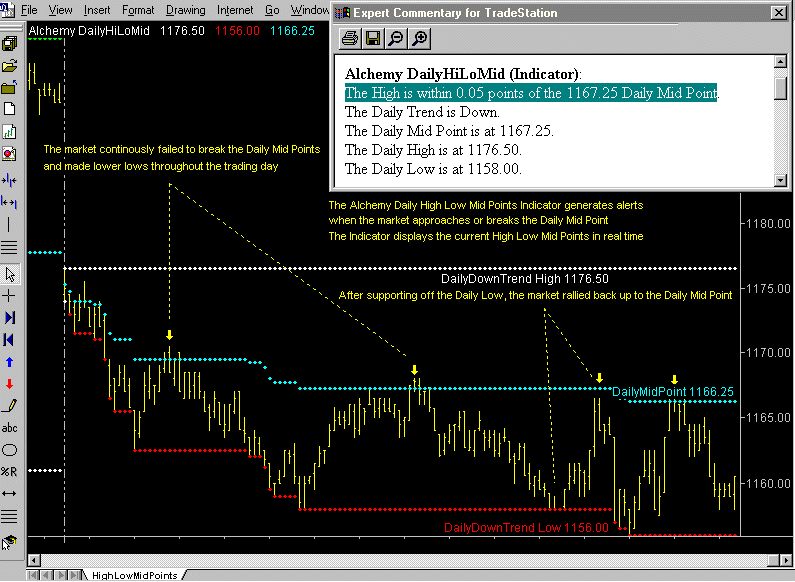
Task: Select the blue up arrow drawing tool
Action: tap(9, 362)
